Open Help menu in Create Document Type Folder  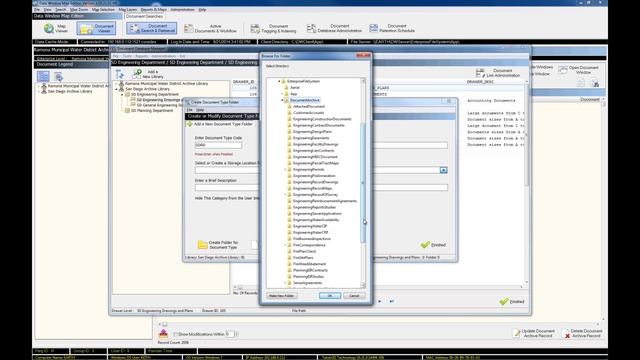pos(200,110)
